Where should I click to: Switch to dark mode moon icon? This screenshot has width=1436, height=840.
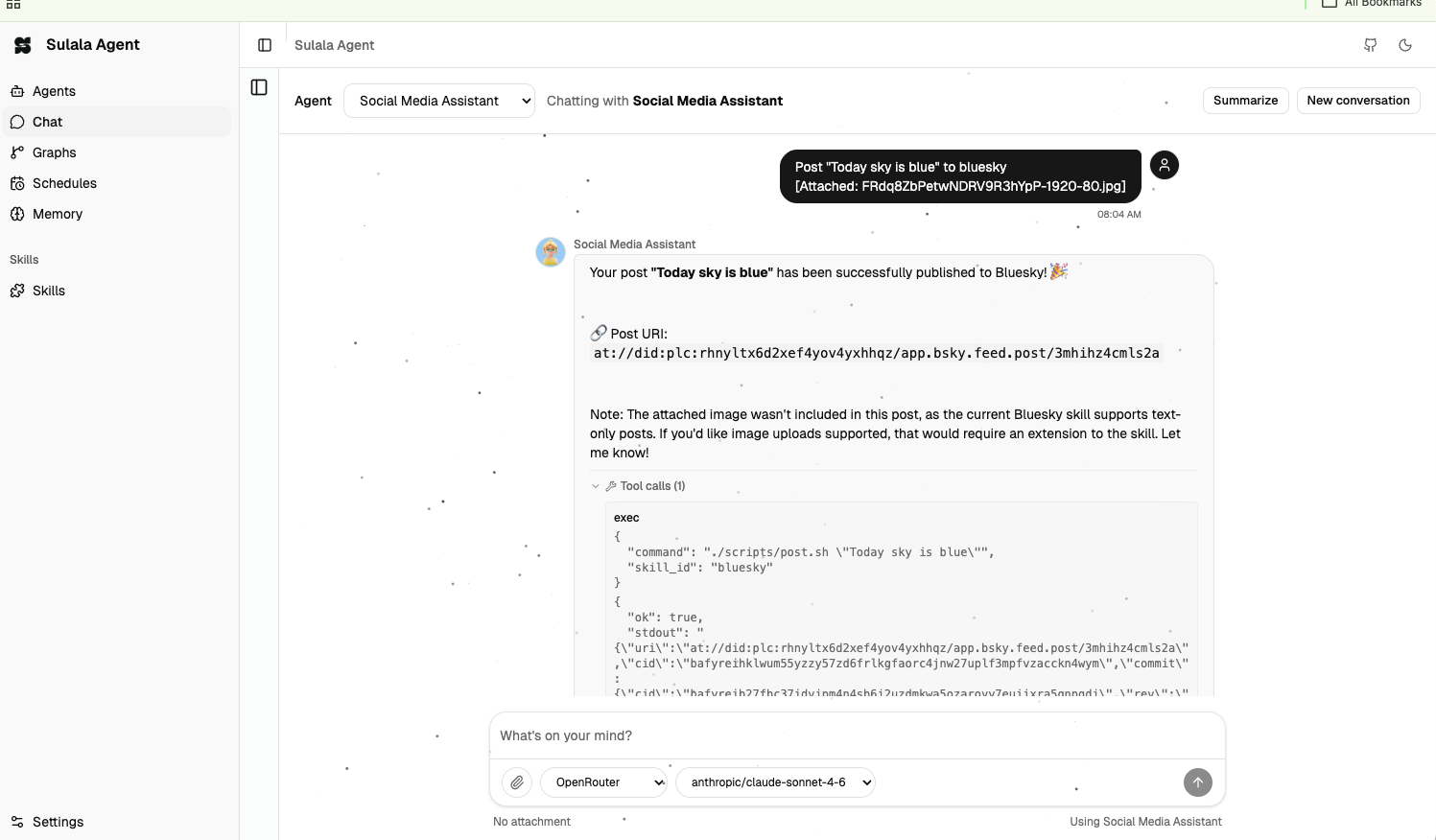tap(1405, 45)
